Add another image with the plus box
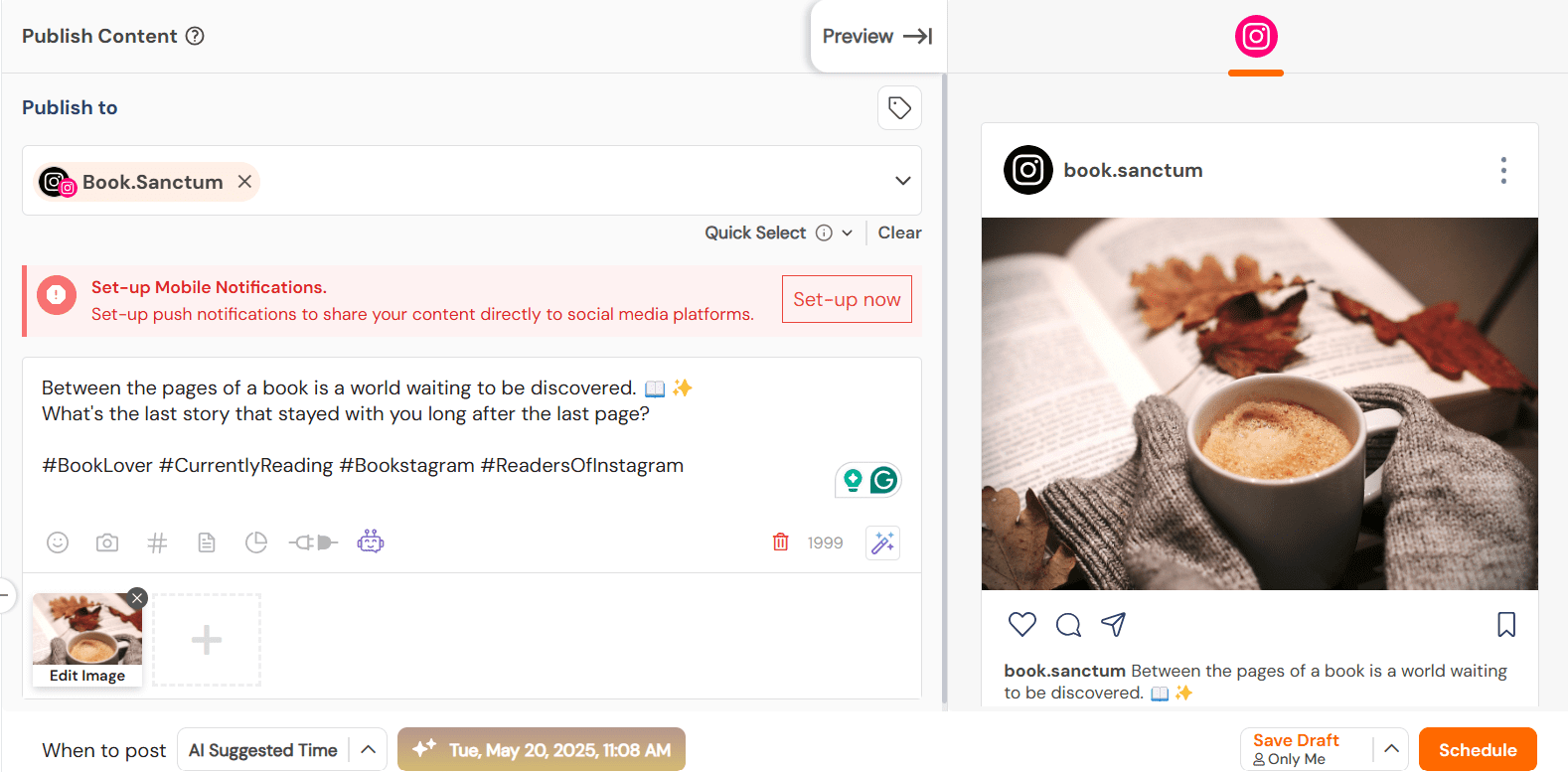Screen dimensions: 1568x772 pos(207,640)
